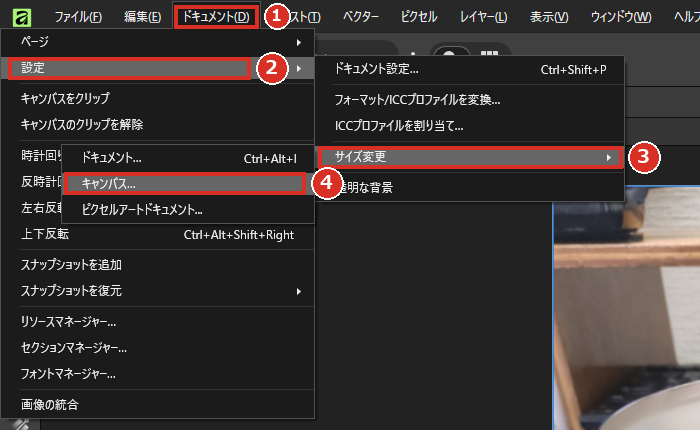The width and height of the screenshot is (700, 430).
Task: Open the ピクセル menu
Action: (x=419, y=17)
